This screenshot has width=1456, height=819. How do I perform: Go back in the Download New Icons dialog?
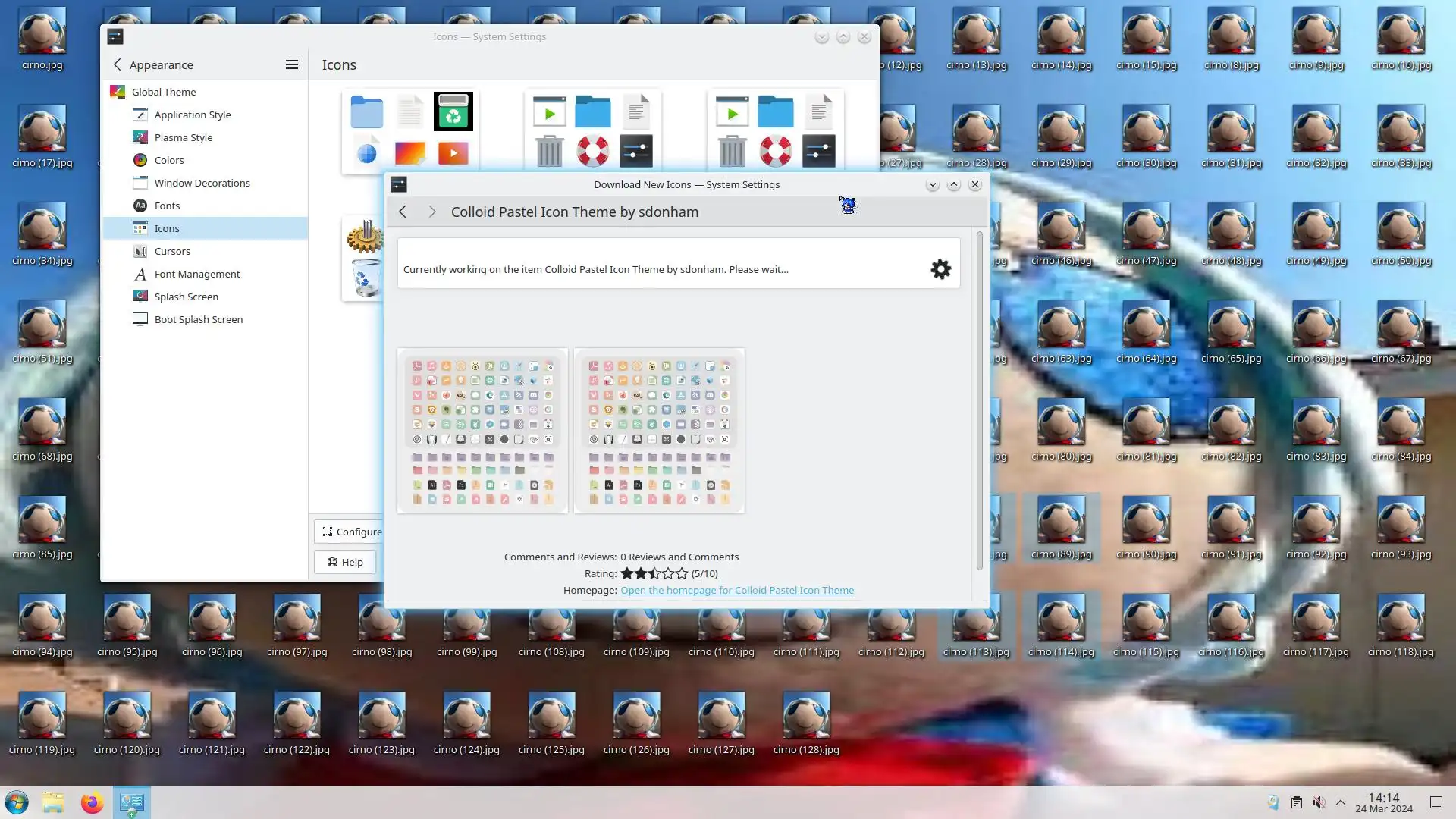click(403, 212)
